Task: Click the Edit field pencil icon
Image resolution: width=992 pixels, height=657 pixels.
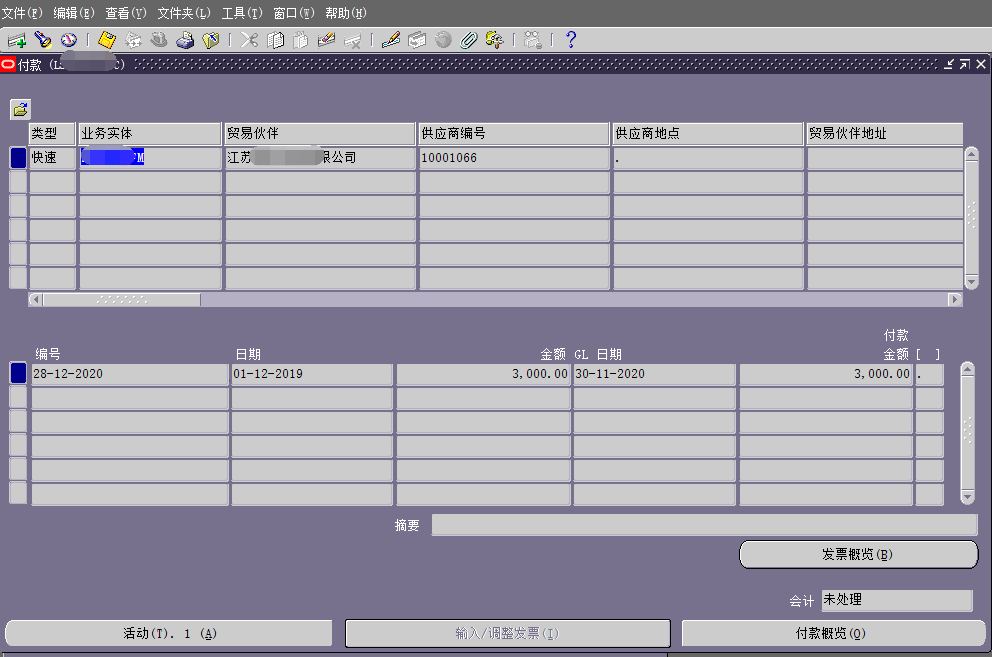Action: coord(391,40)
